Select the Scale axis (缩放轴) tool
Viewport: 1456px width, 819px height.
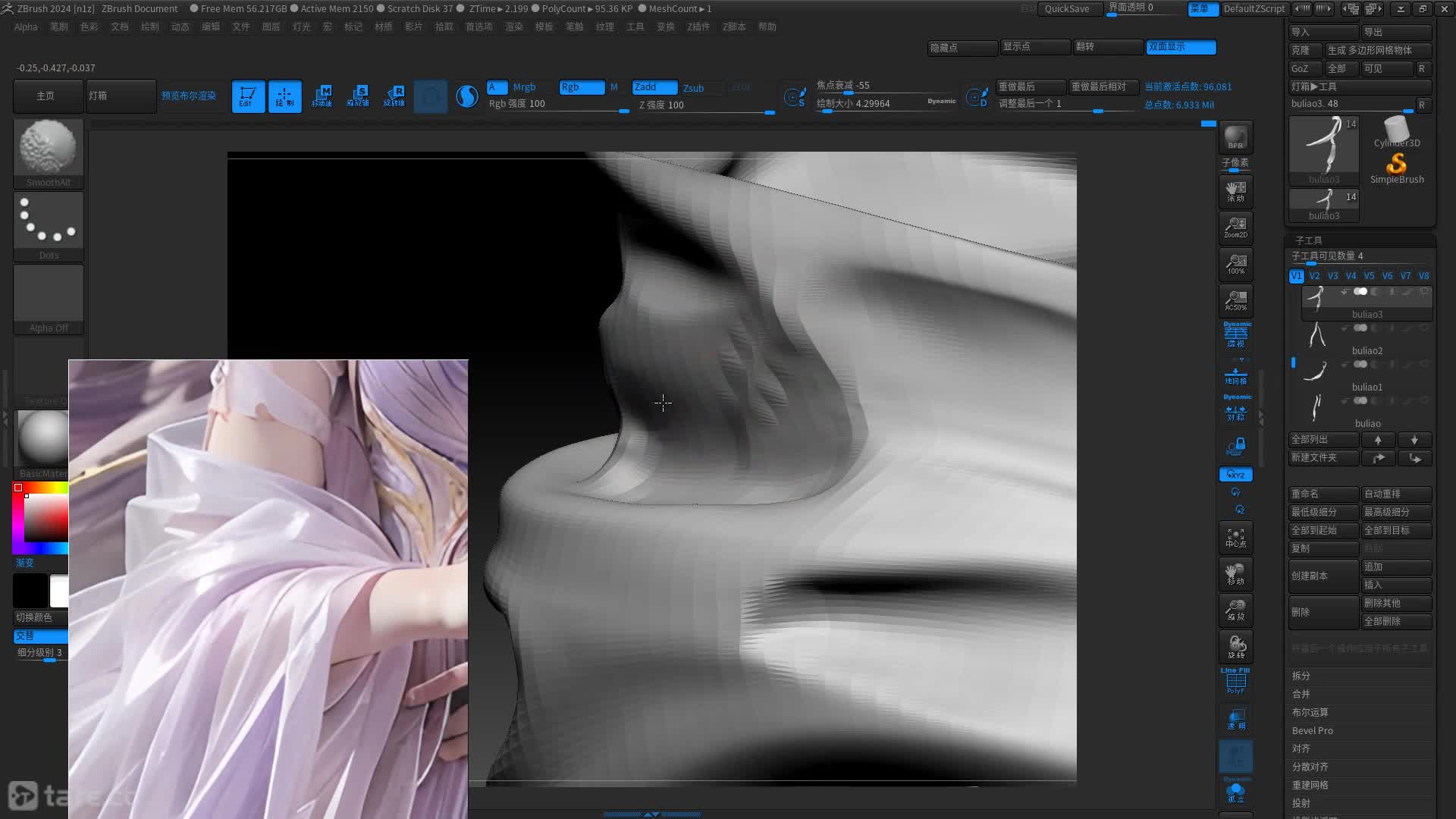coord(358,96)
